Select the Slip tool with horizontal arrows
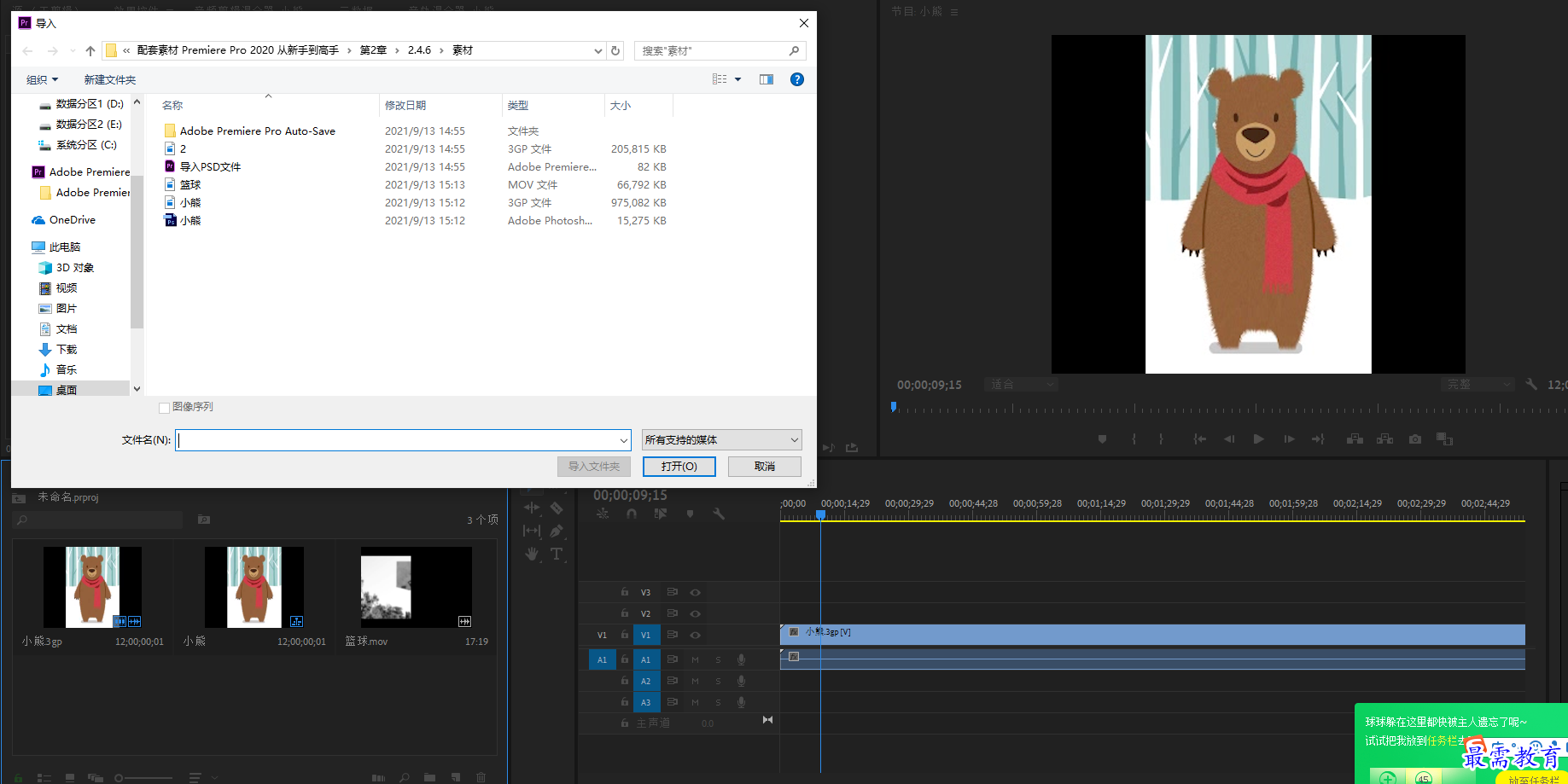The height and width of the screenshot is (784, 1568). 532,531
